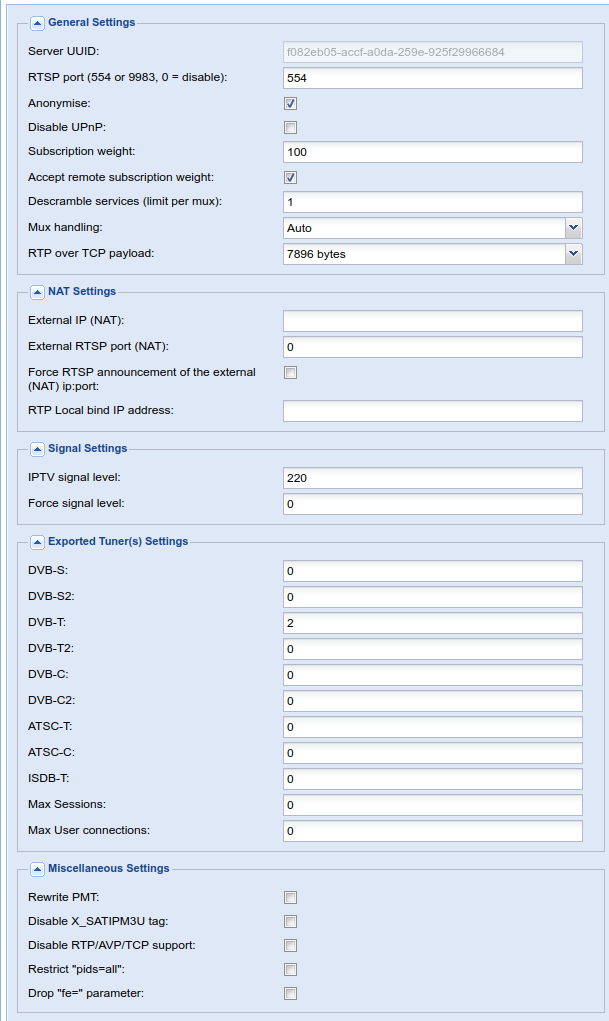This screenshot has height=1021, width=609.
Task: Check the Drop "fe=" parameter box
Action: coord(291,993)
